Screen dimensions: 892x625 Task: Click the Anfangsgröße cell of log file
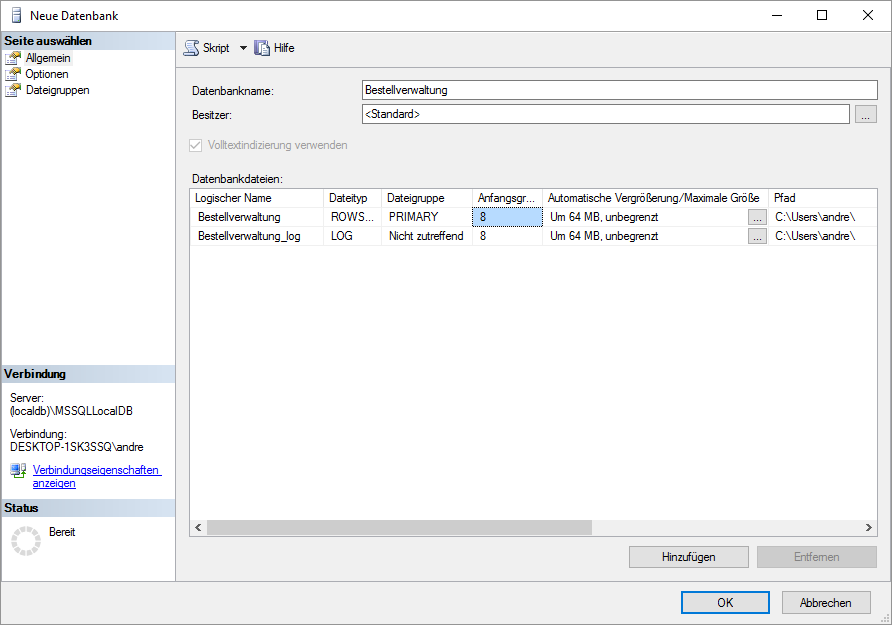pyautogui.click(x=507, y=237)
